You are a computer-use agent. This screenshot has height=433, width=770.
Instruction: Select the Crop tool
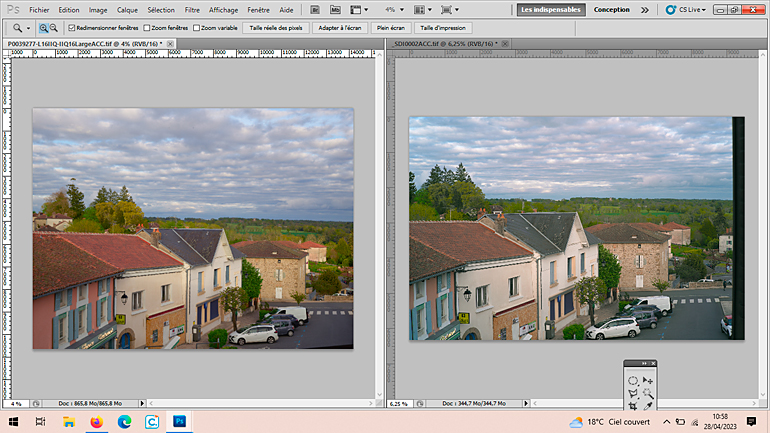[x=633, y=406]
